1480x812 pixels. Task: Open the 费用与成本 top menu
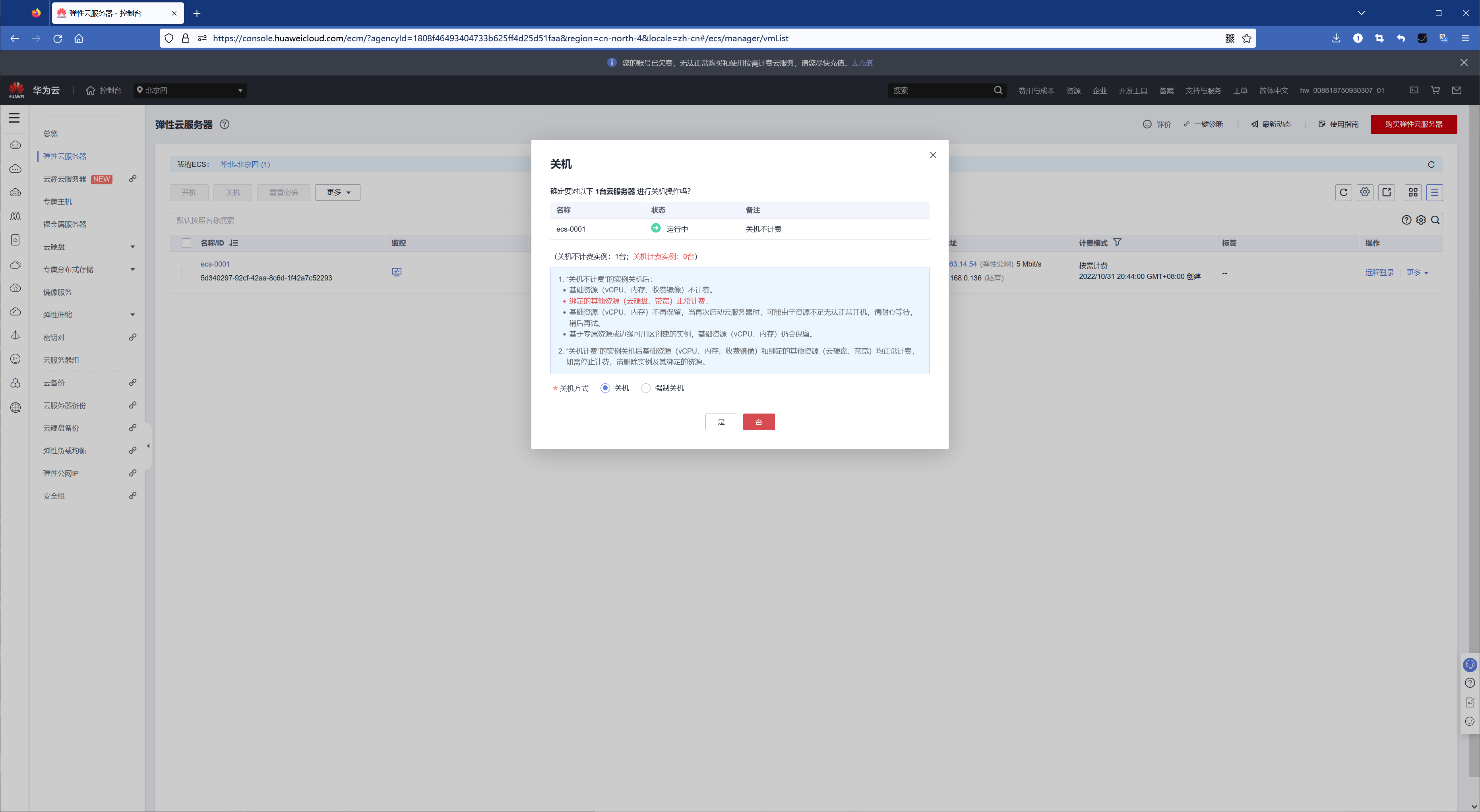tap(1036, 91)
